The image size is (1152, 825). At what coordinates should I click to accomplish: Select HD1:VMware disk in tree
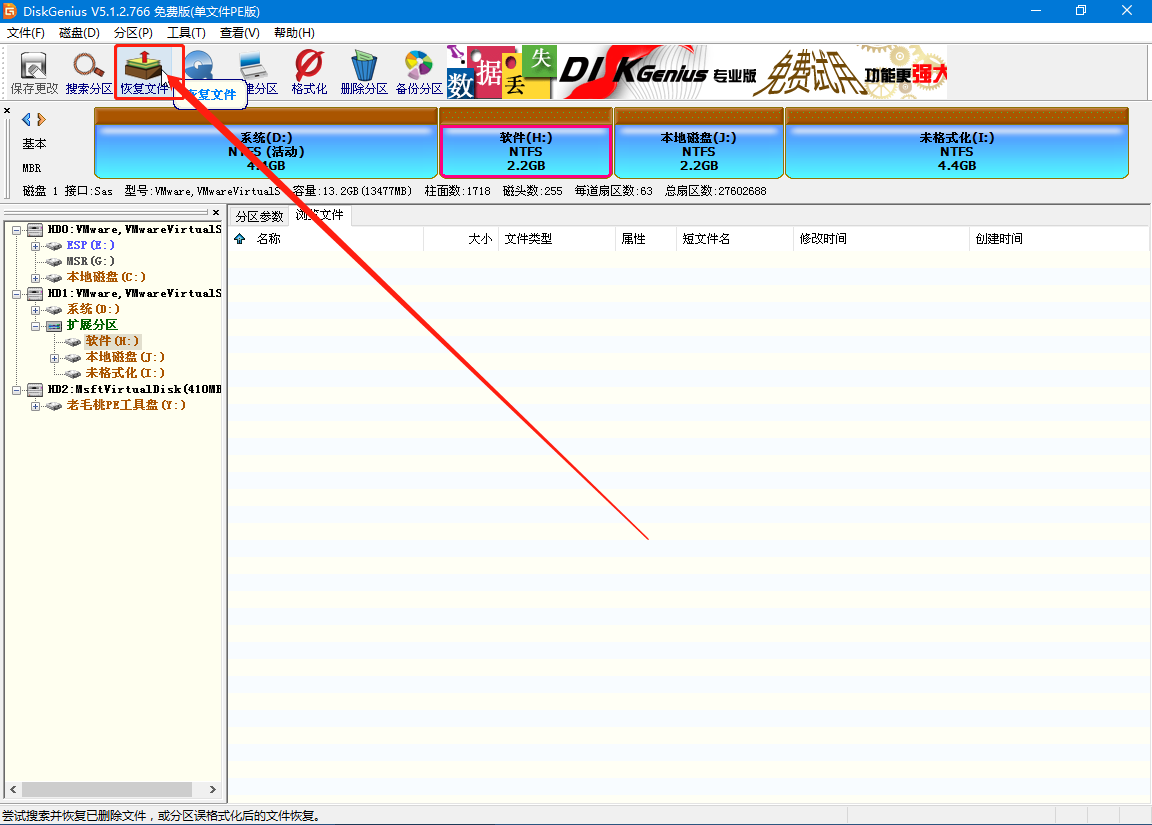click(x=134, y=293)
